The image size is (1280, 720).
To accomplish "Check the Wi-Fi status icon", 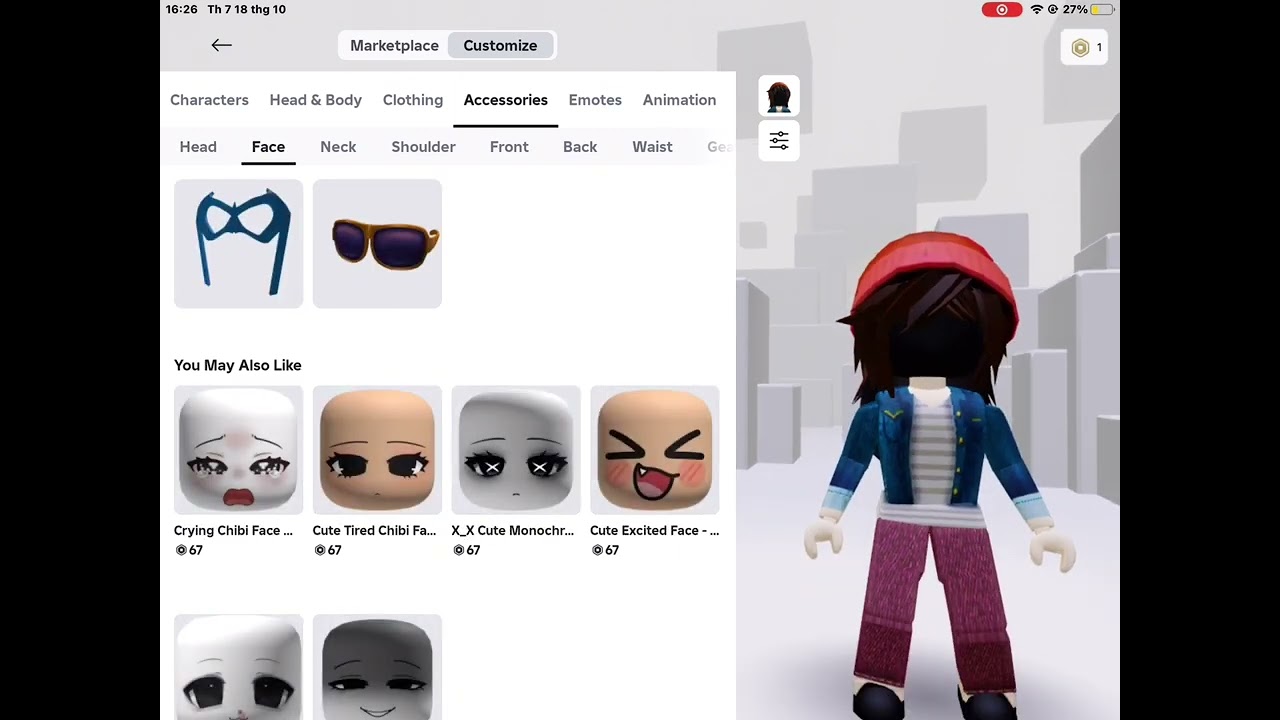I will coord(1037,10).
